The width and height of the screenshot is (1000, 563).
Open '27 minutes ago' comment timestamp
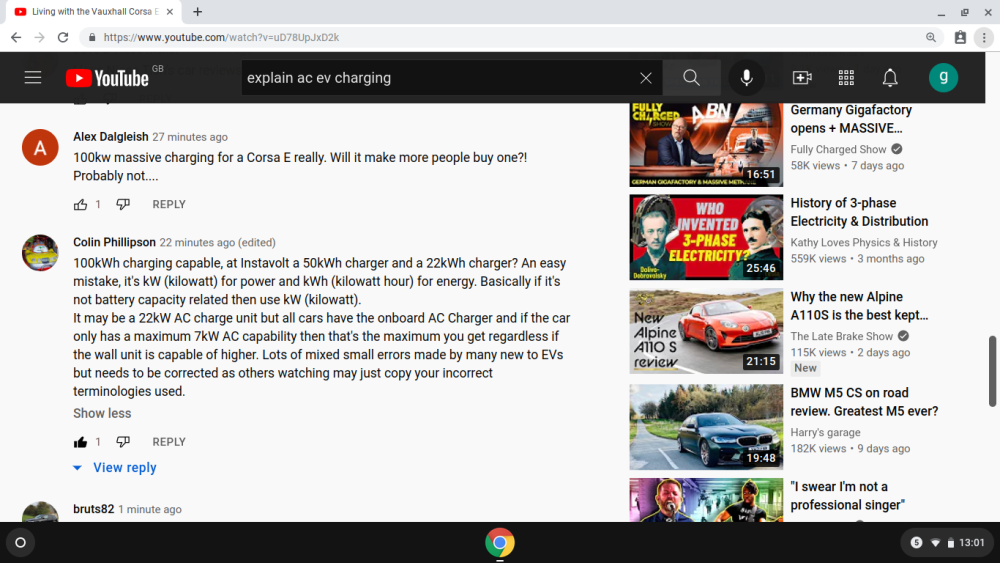pyautogui.click(x=190, y=137)
